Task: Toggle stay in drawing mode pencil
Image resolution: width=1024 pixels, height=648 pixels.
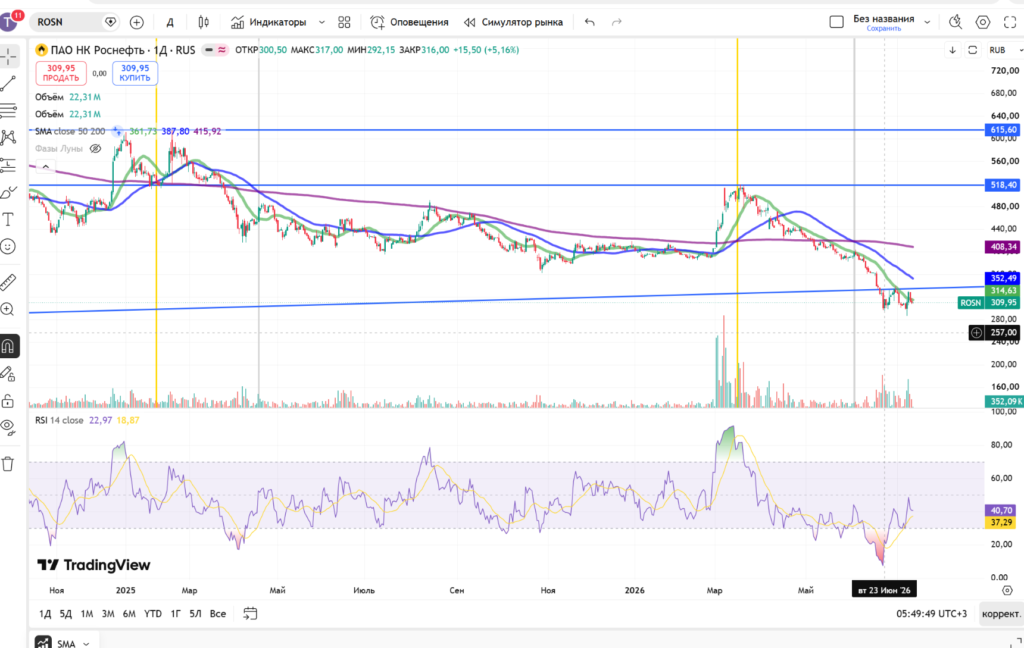Action: pos(8,374)
